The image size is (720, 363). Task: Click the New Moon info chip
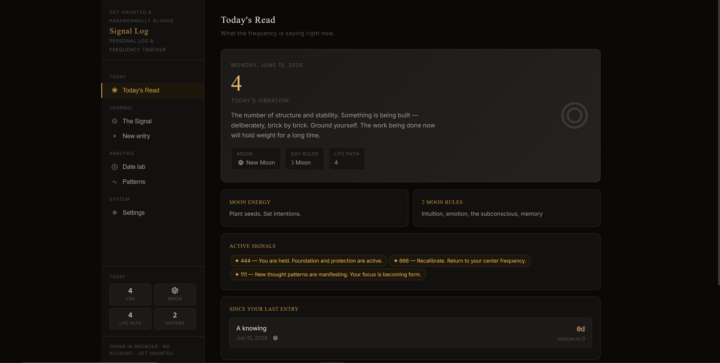pos(256,158)
